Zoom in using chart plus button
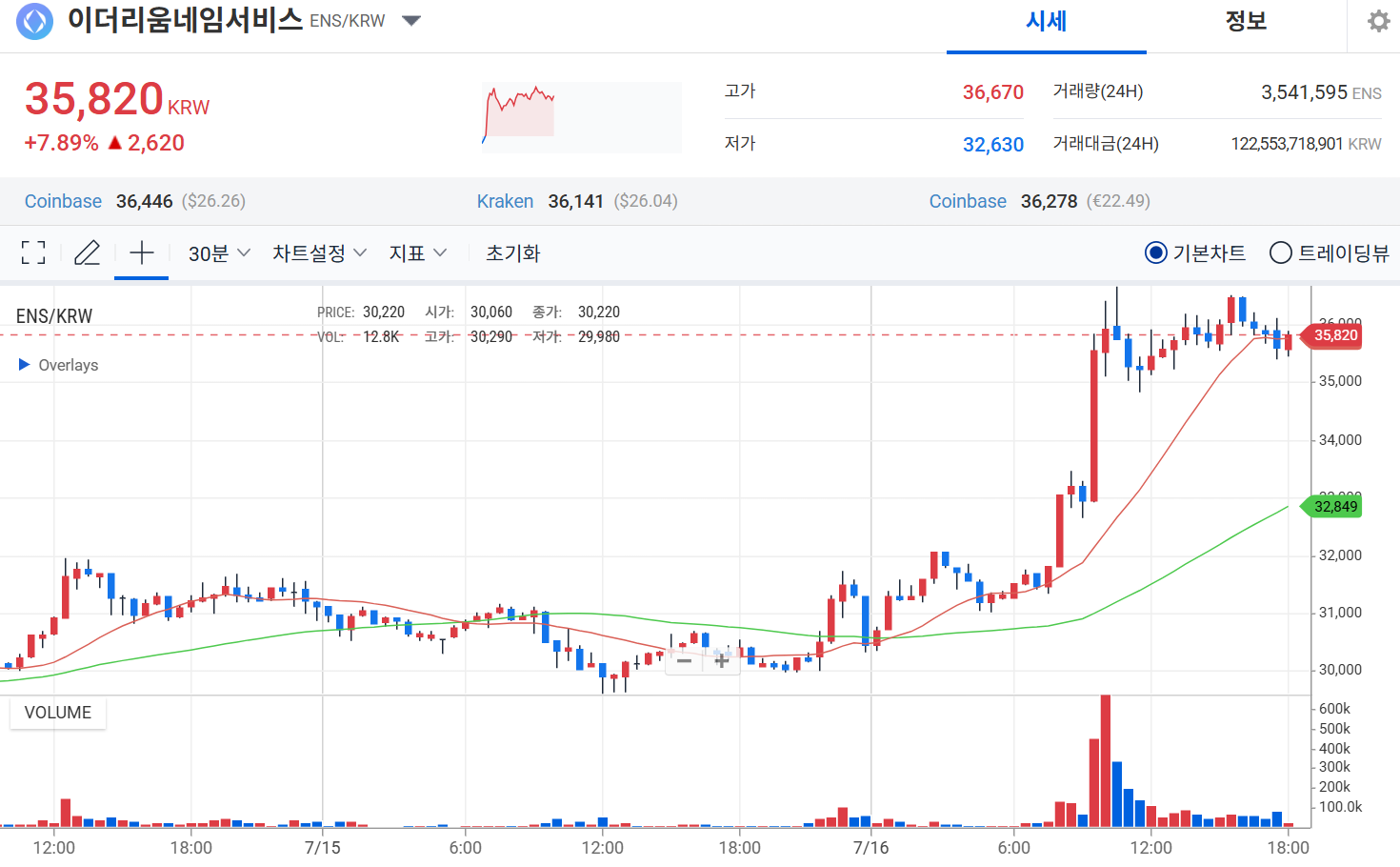This screenshot has width=1400, height=867. 721,660
